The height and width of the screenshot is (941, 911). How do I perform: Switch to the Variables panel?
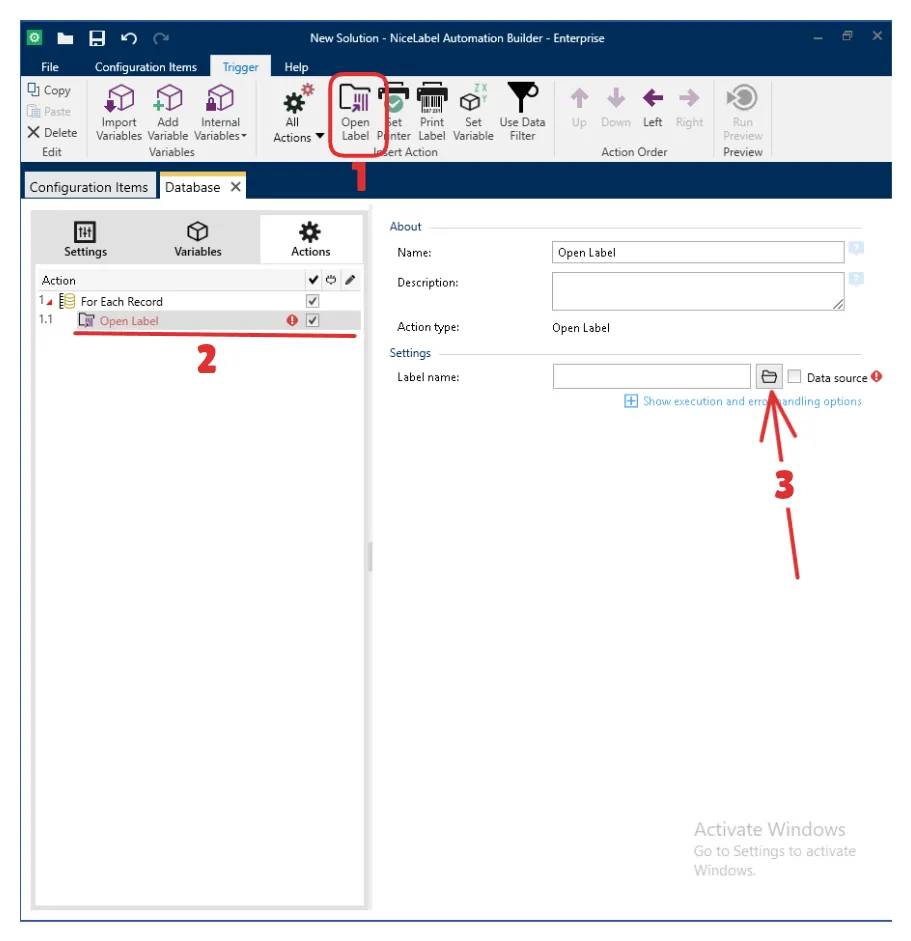tap(198, 239)
